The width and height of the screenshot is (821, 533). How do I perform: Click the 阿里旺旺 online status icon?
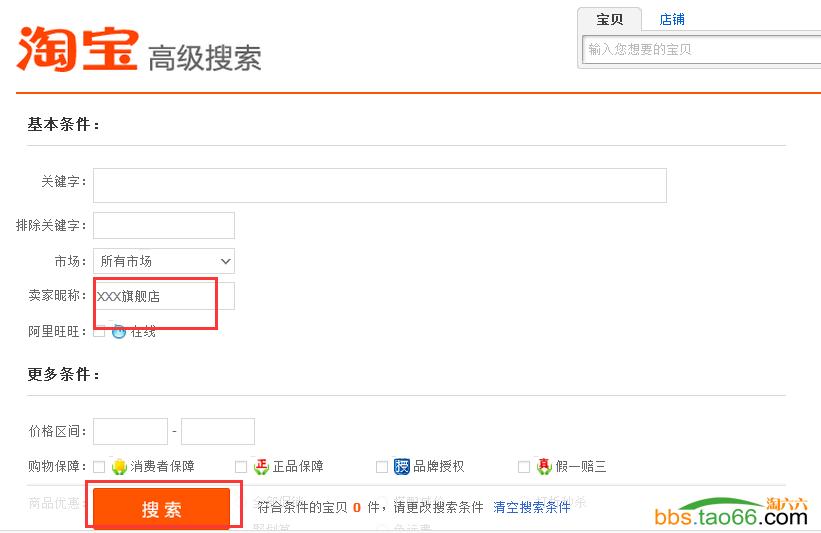119,331
